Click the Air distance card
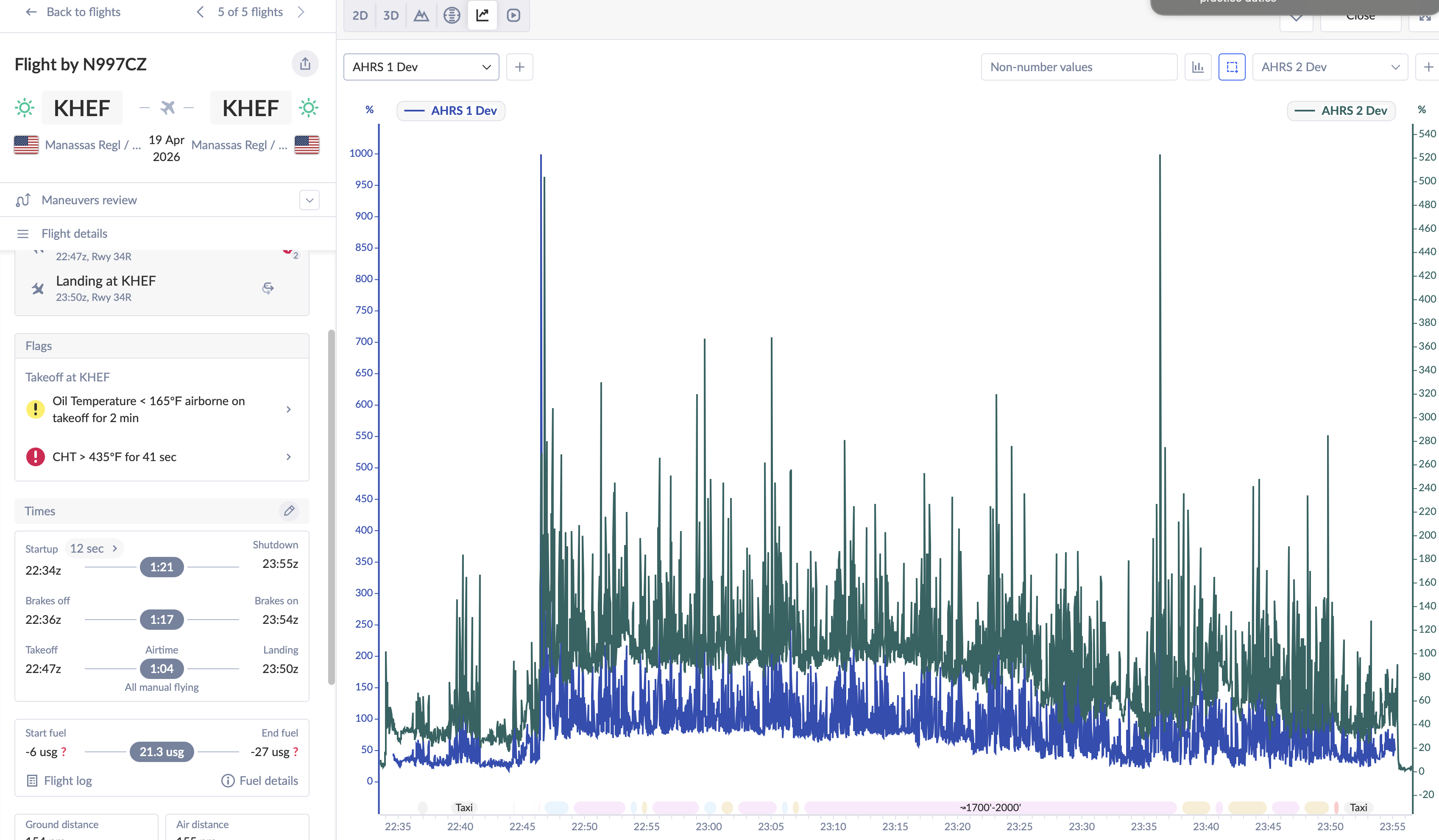 pos(237,827)
